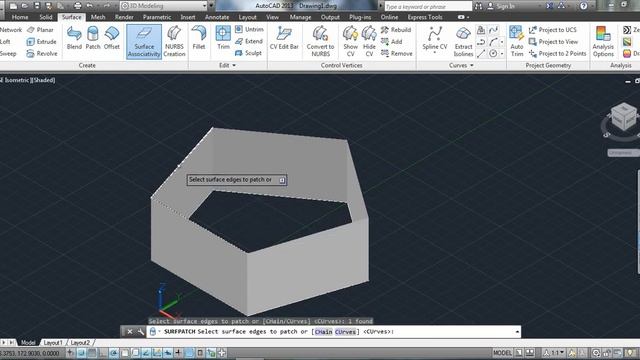
Task: Click the ViewCube navigation cube
Action: pyautogui.click(x=624, y=117)
